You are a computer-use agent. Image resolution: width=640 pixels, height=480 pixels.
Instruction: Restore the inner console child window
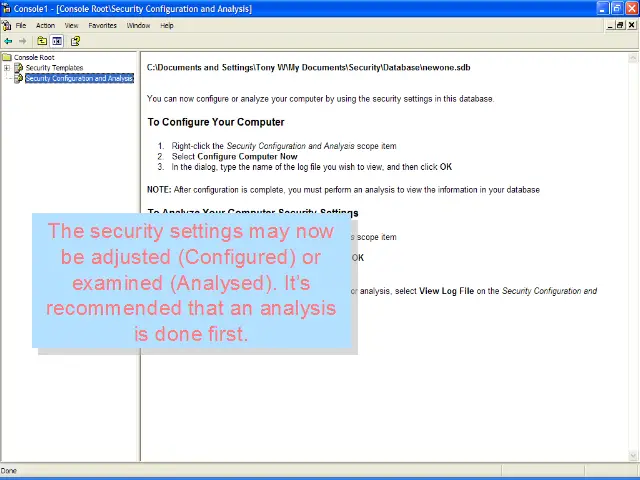[620, 25]
